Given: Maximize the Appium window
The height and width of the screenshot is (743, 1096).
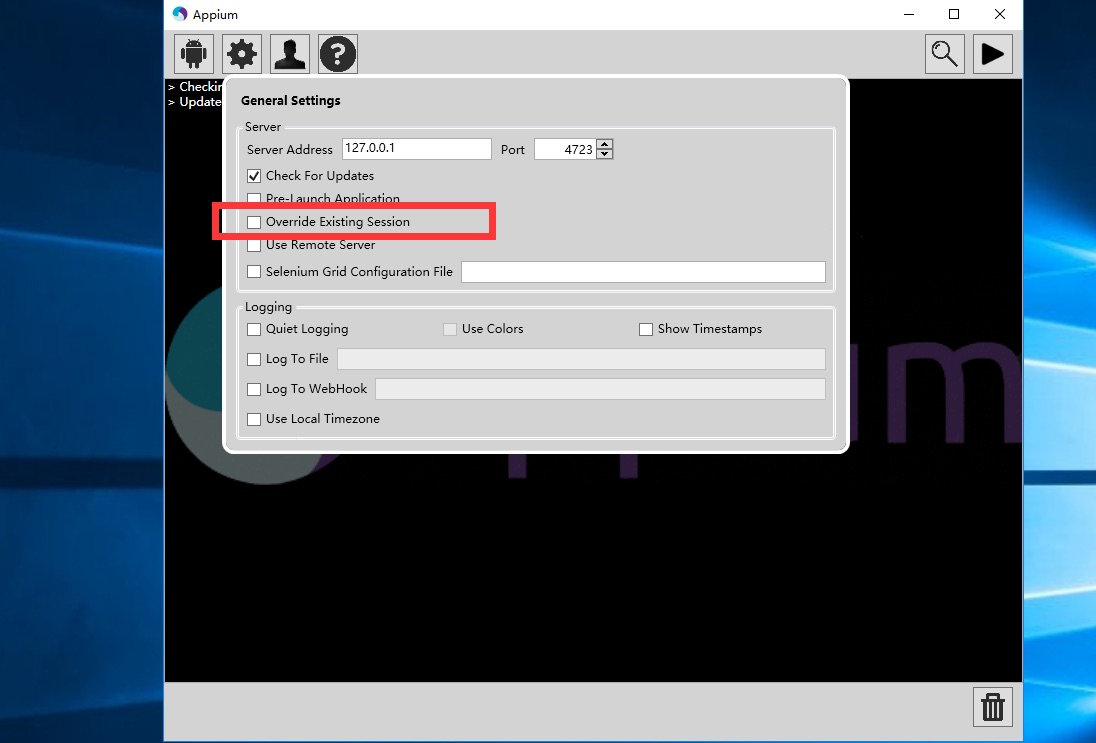Looking at the screenshot, I should (953, 14).
